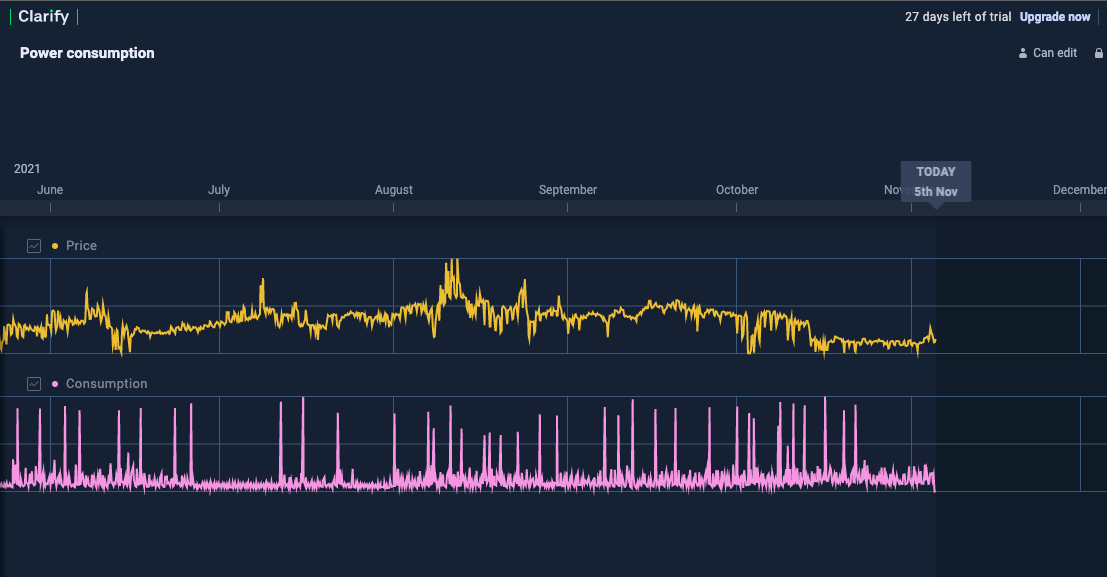Click August on the timeline
This screenshot has height=577, width=1107.
coord(394,190)
